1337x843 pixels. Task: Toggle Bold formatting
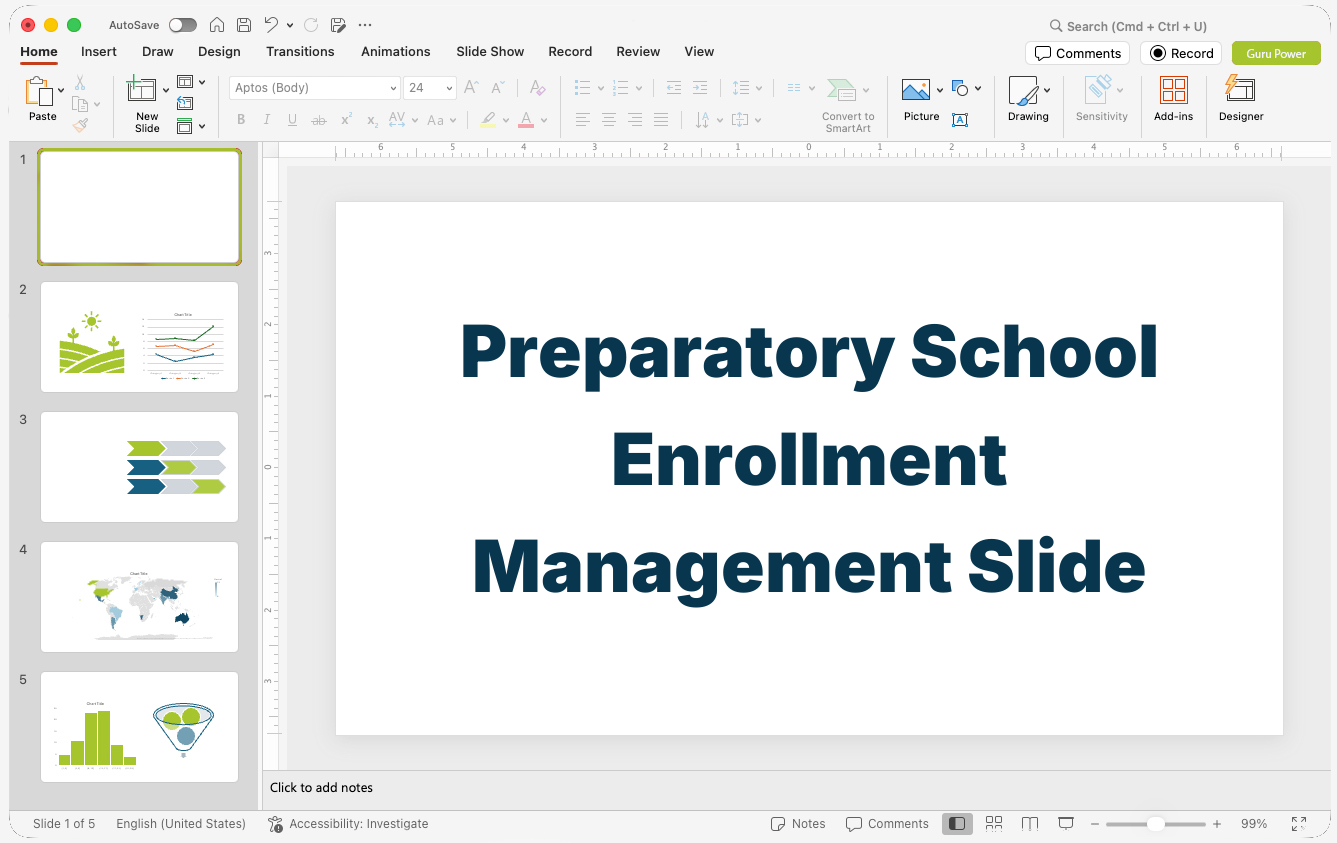241,120
